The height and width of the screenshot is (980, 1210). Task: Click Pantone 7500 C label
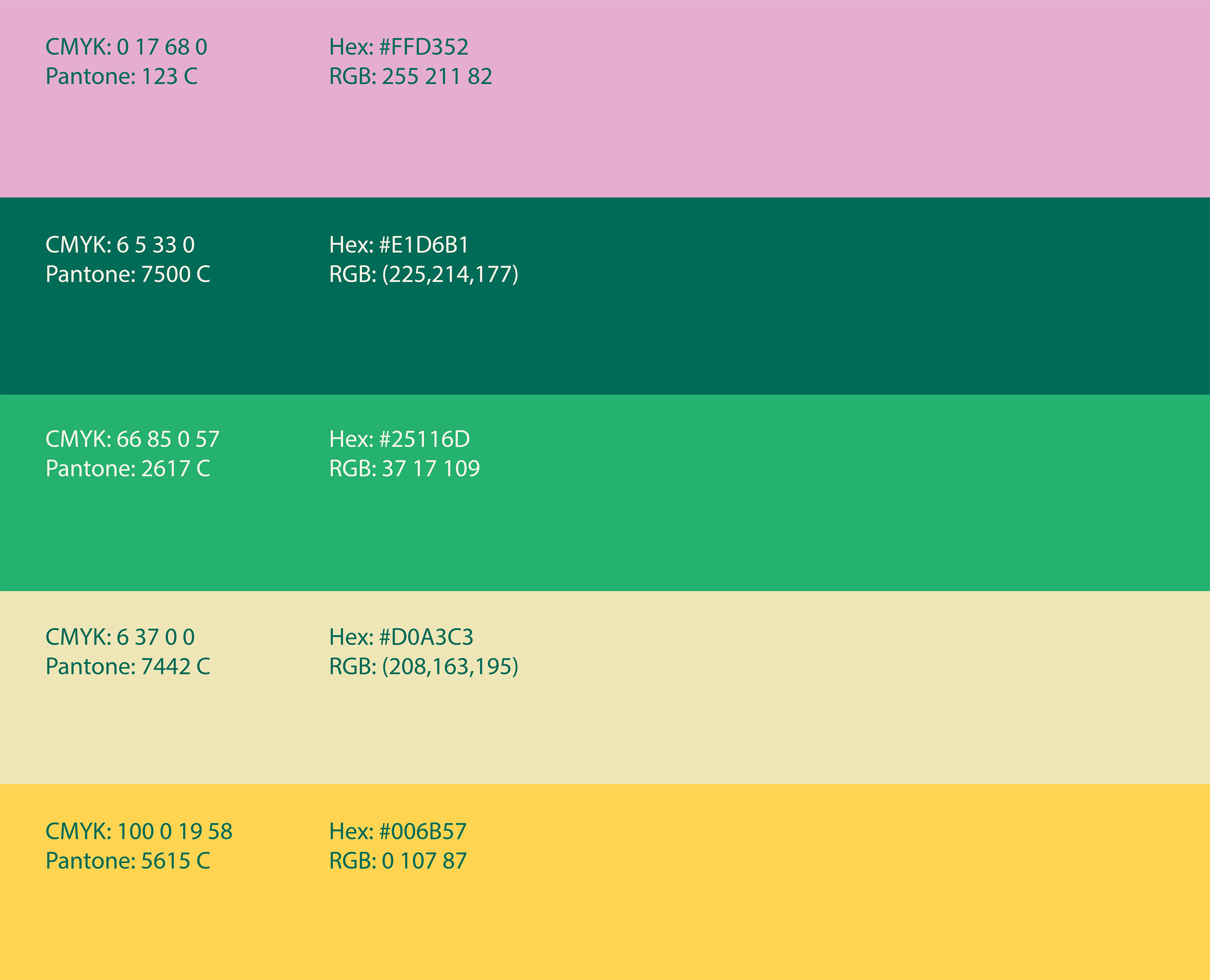pyautogui.click(x=128, y=274)
